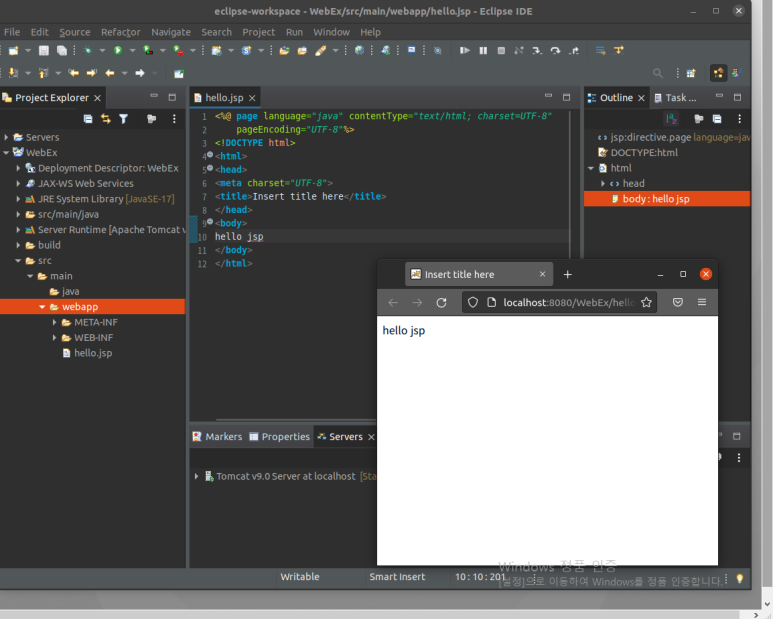Switch to the Properties tab

[280, 437]
